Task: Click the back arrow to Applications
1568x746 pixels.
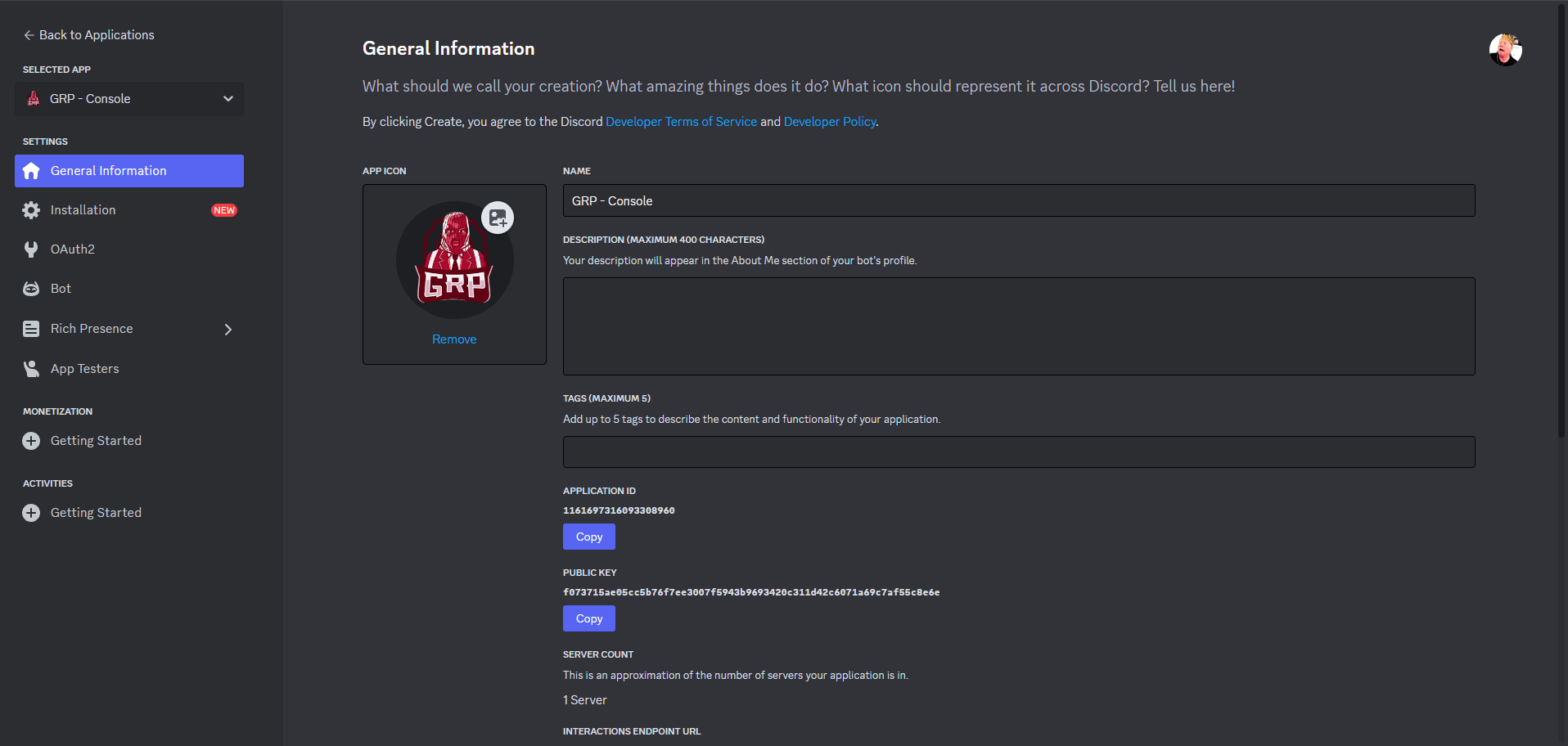Action: point(29,35)
